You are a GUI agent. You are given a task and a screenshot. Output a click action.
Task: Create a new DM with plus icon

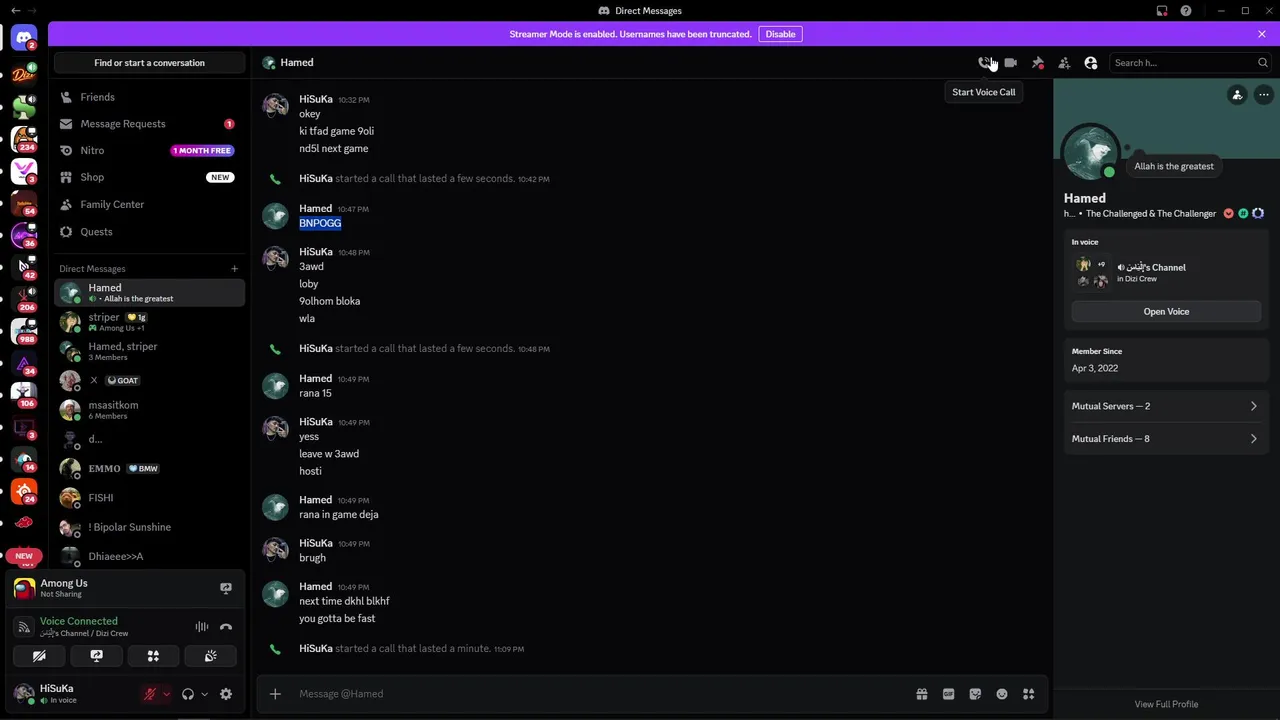pos(235,268)
